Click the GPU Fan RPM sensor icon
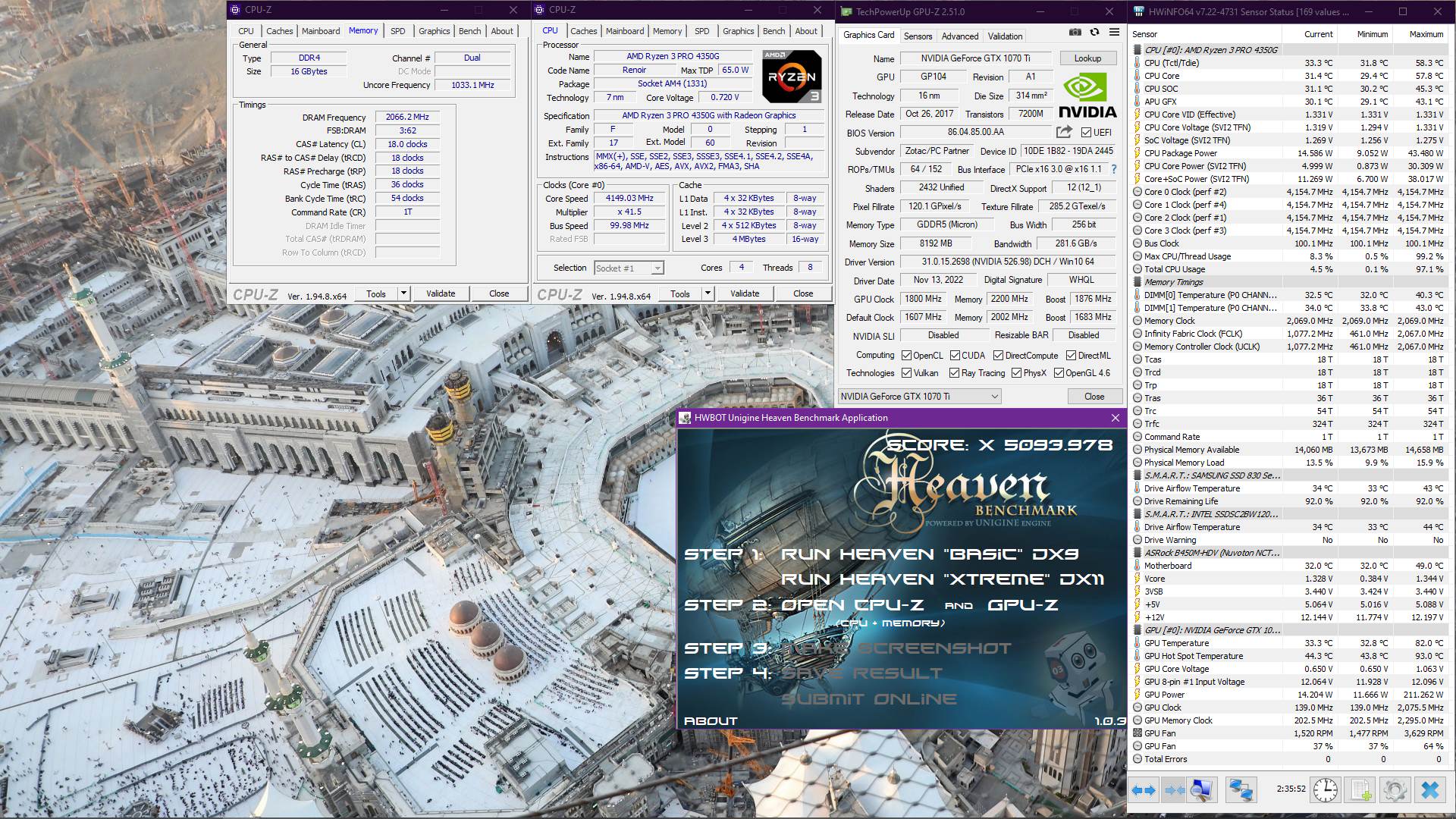The height and width of the screenshot is (819, 1456). [1137, 733]
